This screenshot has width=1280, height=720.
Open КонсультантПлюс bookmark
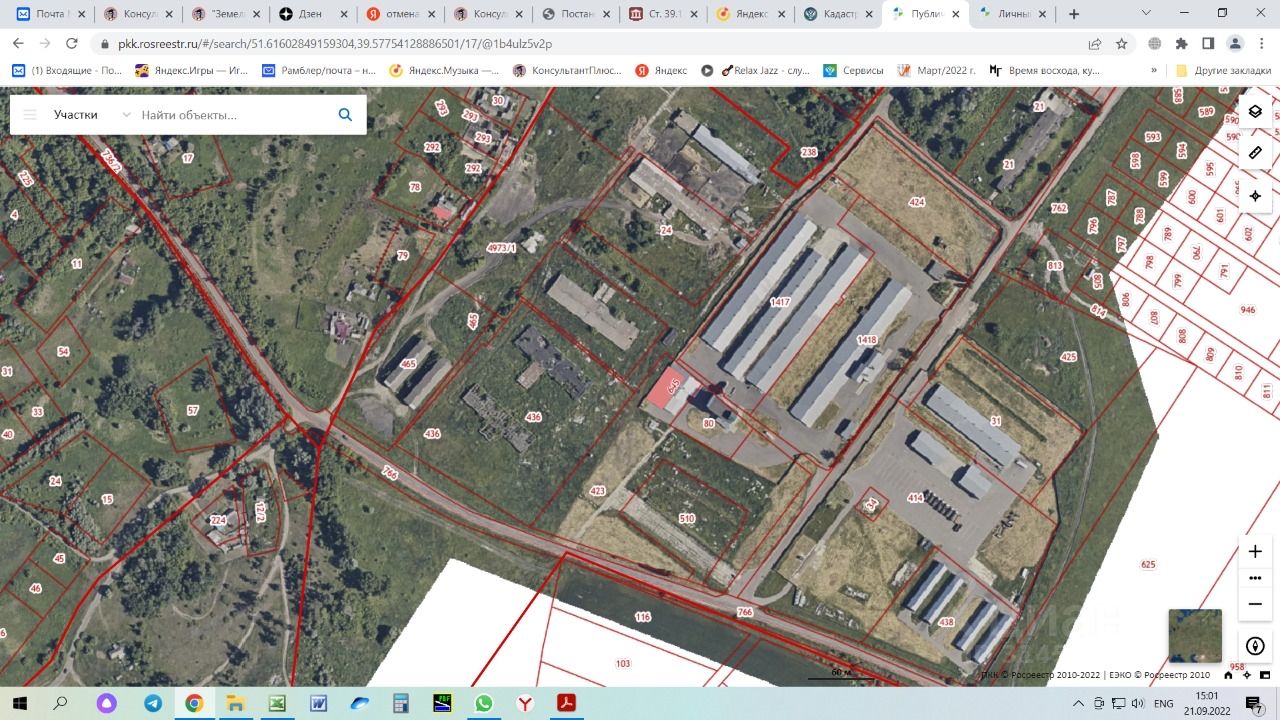[567, 71]
